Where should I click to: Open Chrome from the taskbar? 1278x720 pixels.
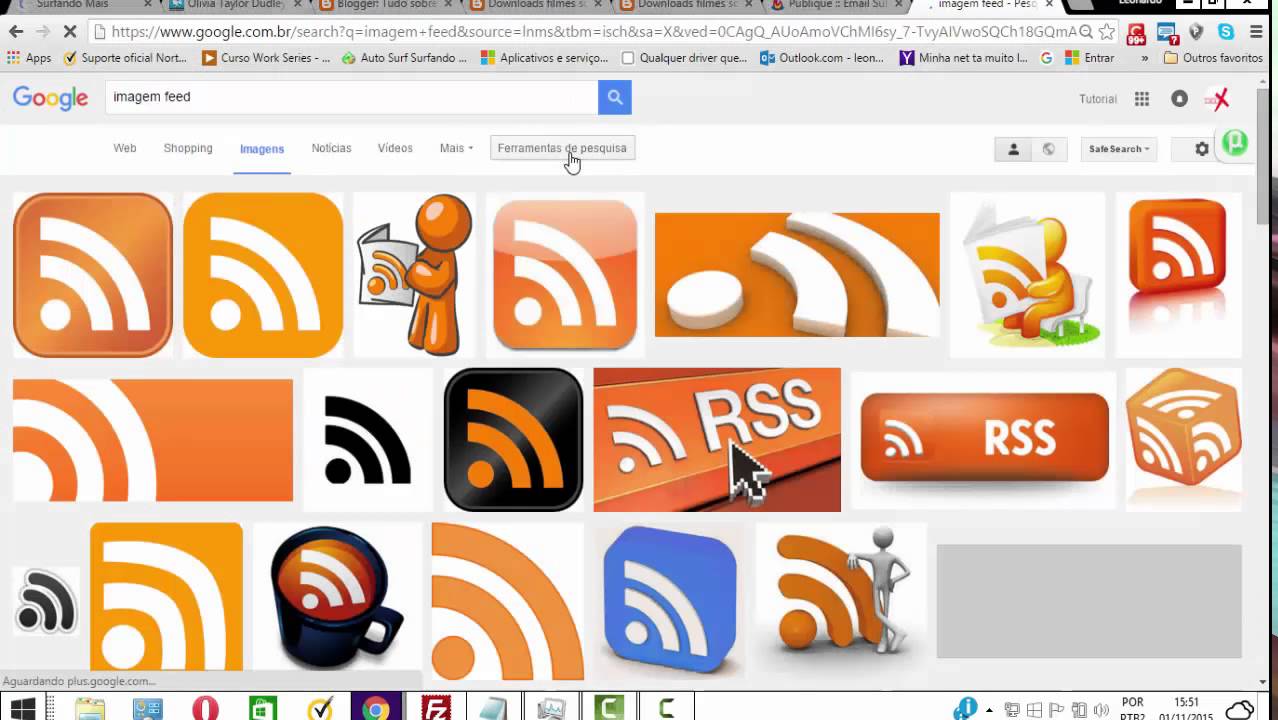tap(376, 709)
